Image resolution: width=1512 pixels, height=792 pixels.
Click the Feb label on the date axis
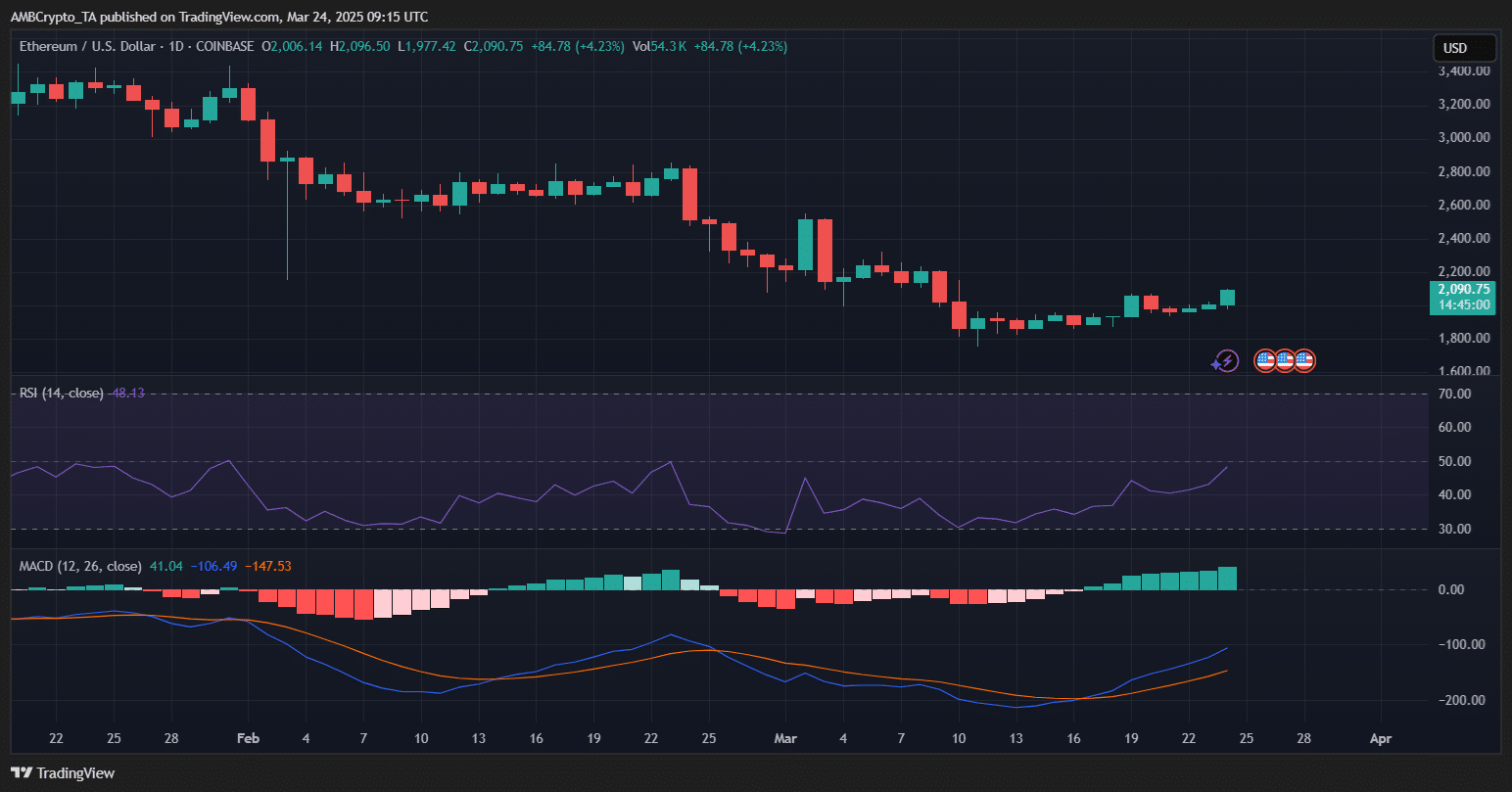point(247,738)
